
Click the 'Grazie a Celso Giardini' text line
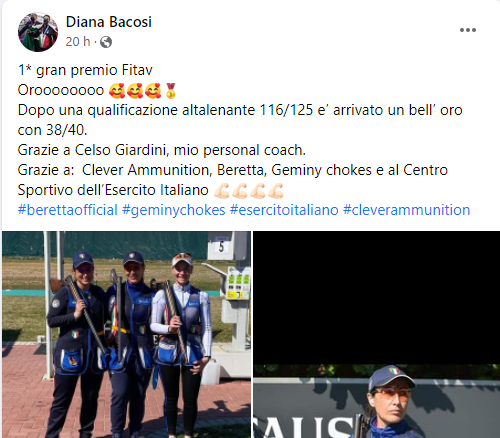point(162,150)
